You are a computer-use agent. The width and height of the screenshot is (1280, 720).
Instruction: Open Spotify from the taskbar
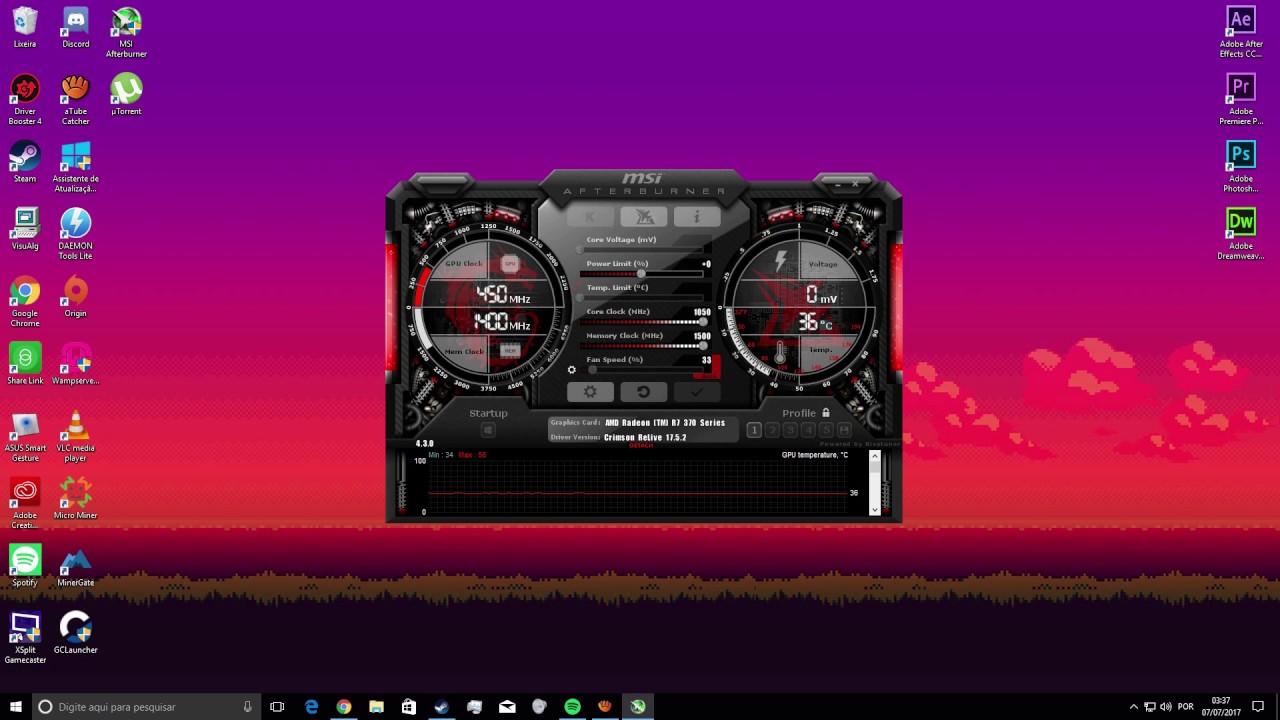pos(572,707)
